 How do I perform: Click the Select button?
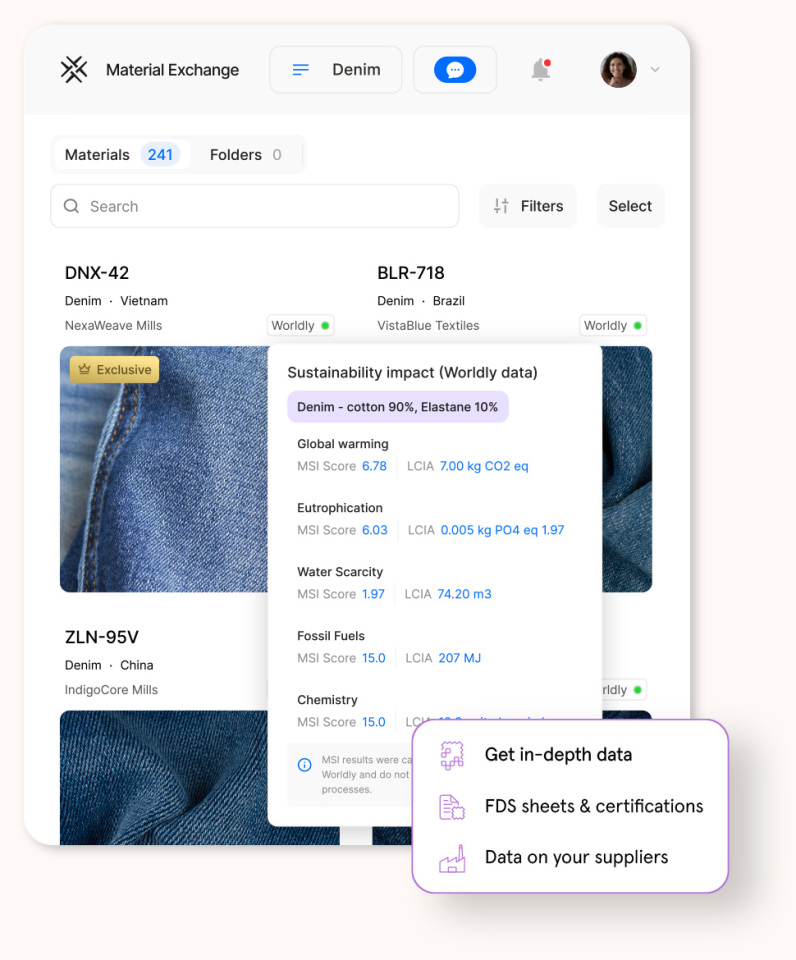coord(630,206)
